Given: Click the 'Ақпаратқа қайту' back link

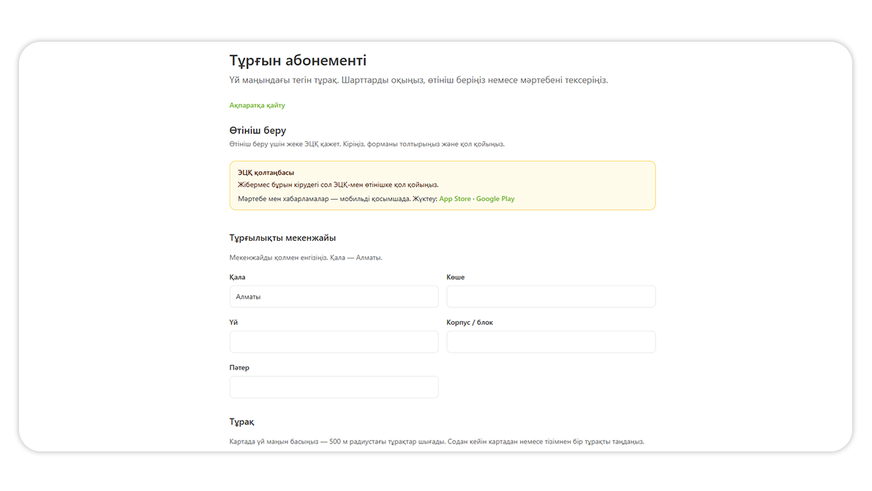Looking at the screenshot, I should click(257, 105).
